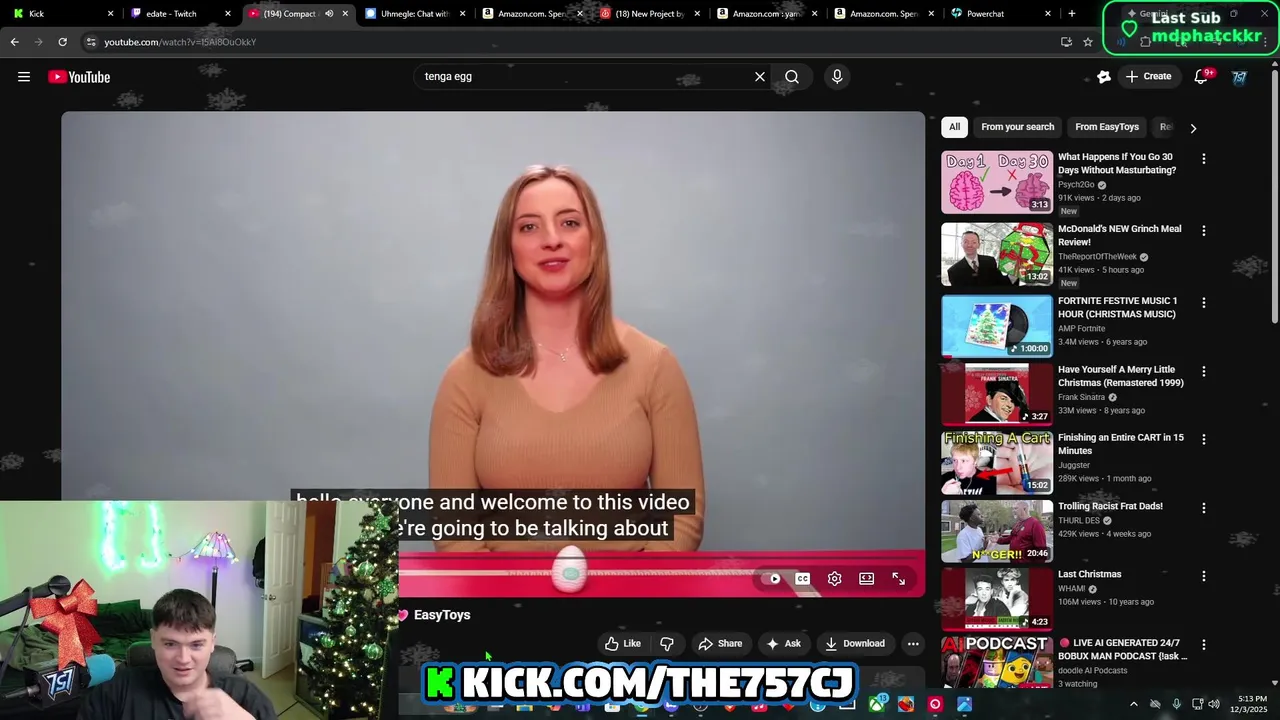Go back with the browser back arrow
The image size is (1280, 720).
[x=15, y=42]
